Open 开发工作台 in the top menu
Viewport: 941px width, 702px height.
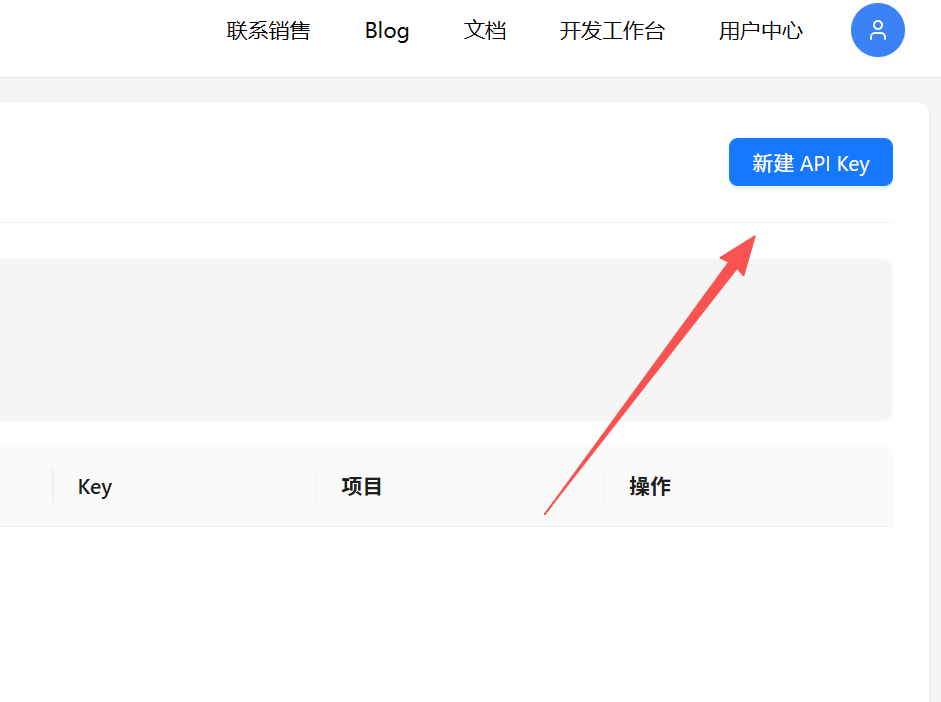coord(613,31)
